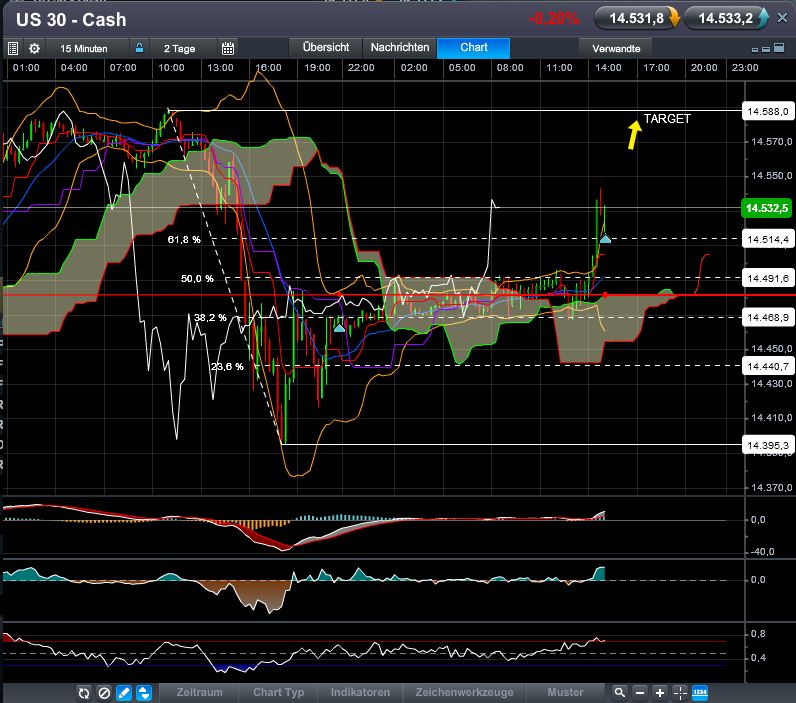Zoom out with the minus icon

640,693
